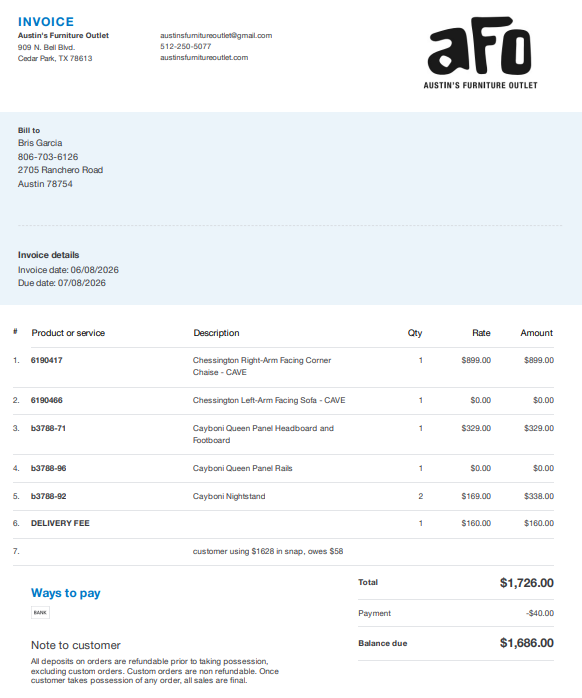The image size is (582, 698).
Task: Click Chessington Right-Arm Facing Corner Chaise description
Action: (x=262, y=366)
